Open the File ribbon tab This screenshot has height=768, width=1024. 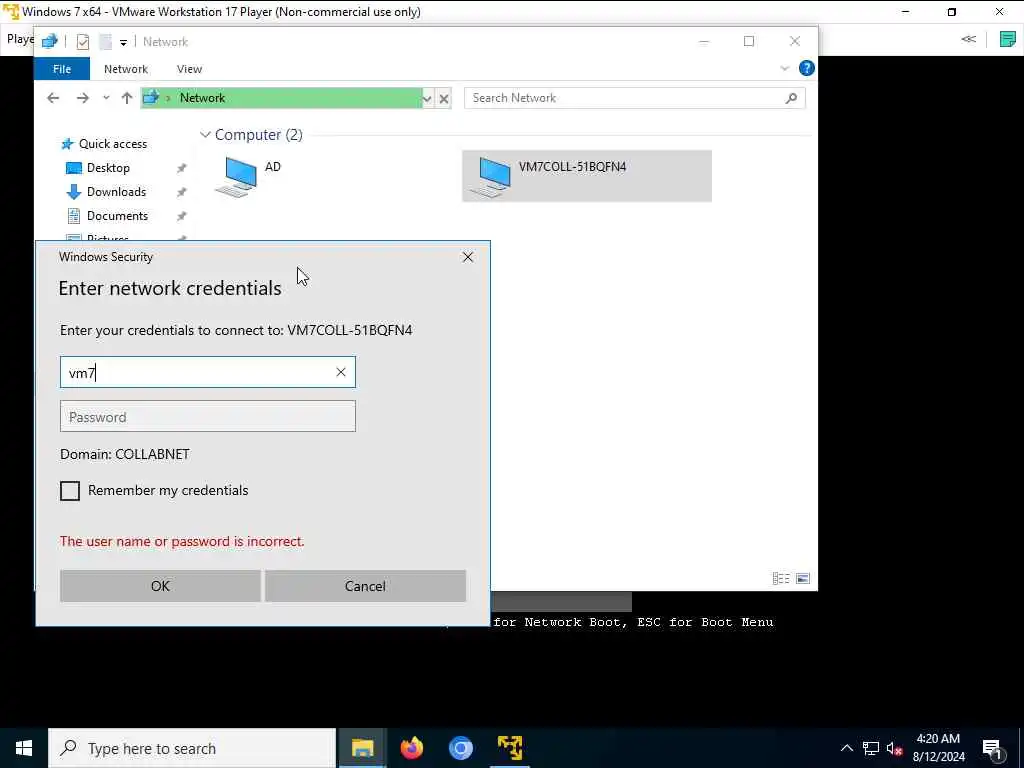tap(62, 69)
